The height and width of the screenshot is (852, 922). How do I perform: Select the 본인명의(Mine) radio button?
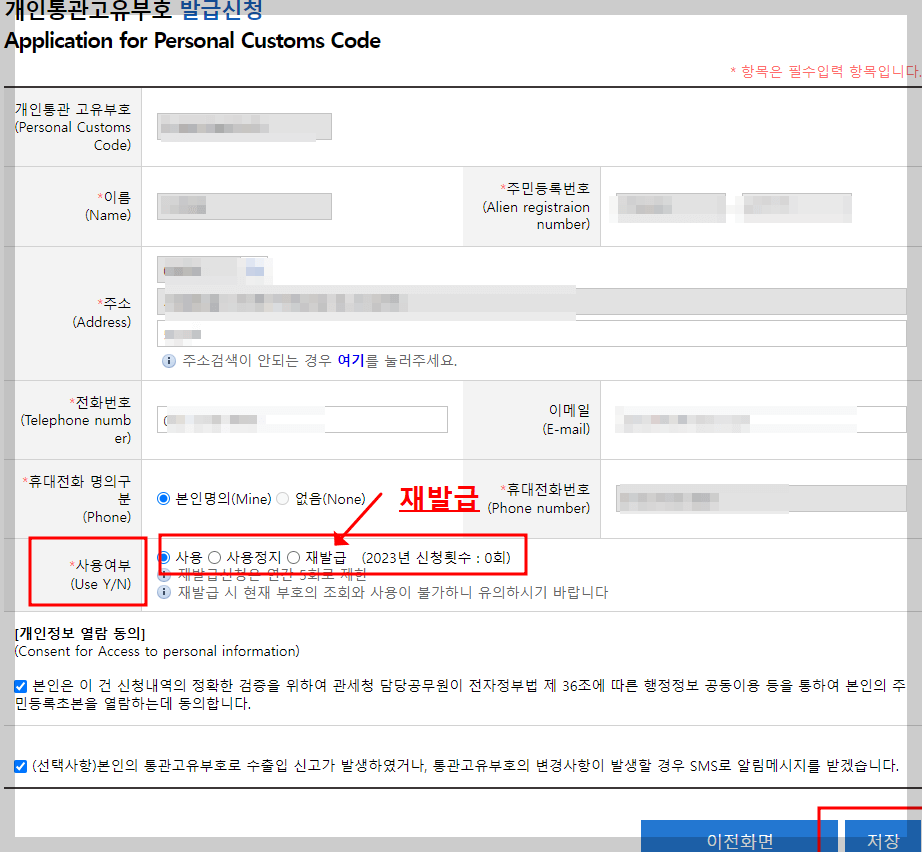(x=164, y=499)
